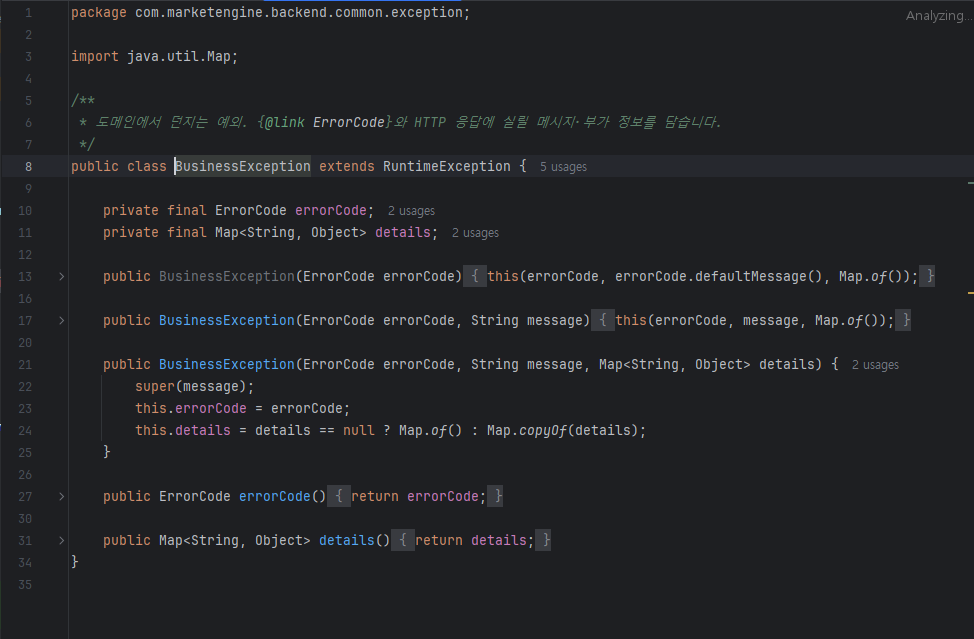The image size is (974, 639).
Task: Click the green stripe mark near line 9
Action: 970,183
